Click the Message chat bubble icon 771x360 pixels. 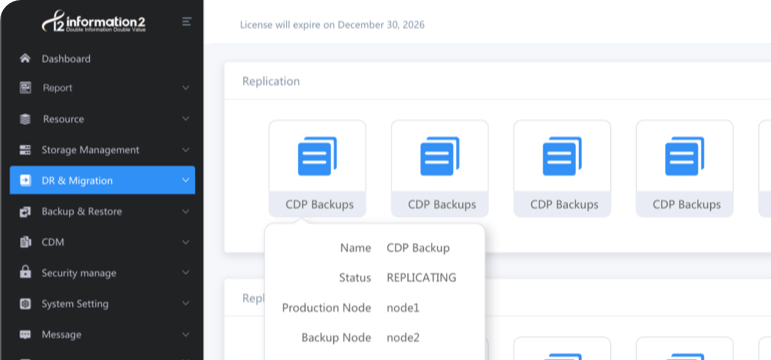[25, 334]
